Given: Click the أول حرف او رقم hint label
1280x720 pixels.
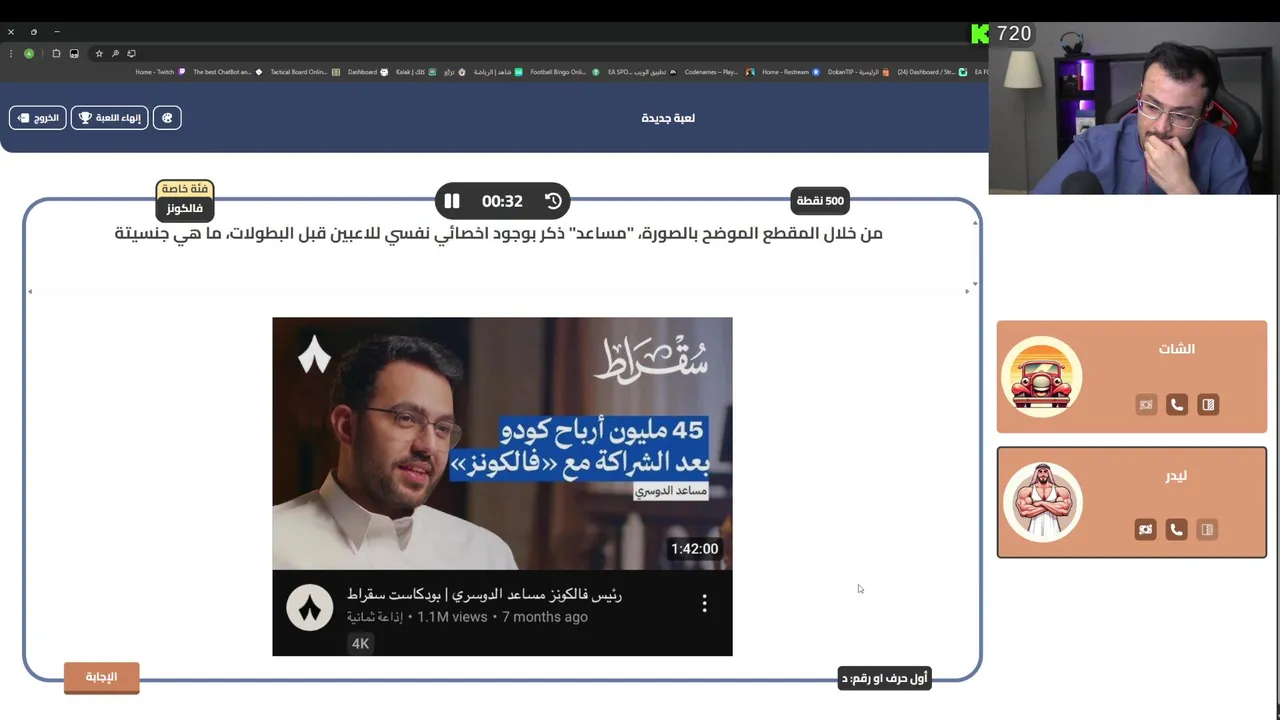Looking at the screenshot, I should click(x=884, y=679).
